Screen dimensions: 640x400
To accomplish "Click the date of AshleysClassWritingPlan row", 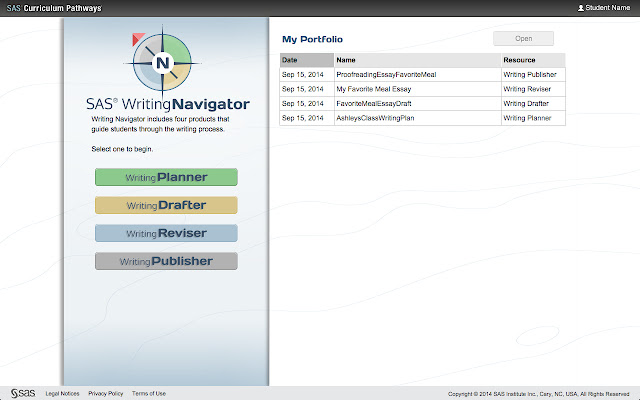I will 302,118.
